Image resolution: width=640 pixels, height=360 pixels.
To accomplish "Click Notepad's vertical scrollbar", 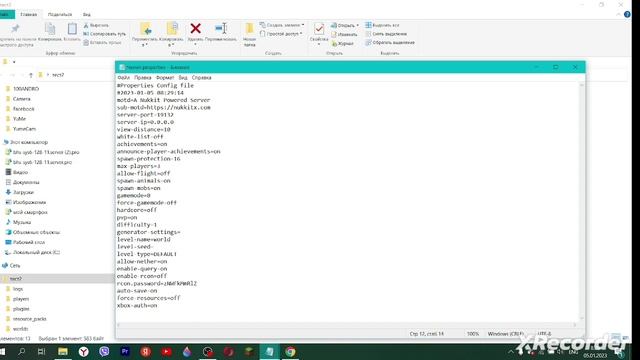I will pyautogui.click(x=582, y=202).
